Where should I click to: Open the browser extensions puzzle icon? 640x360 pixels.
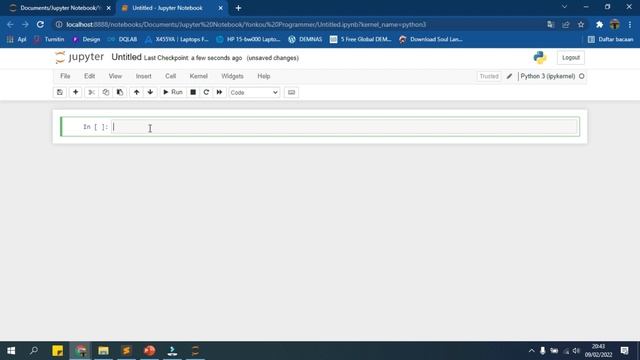coord(600,24)
